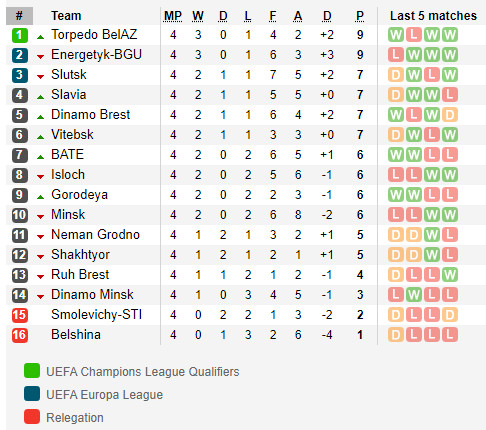Click the red rank 15 badge
This screenshot has width=486, height=430.
20,315
